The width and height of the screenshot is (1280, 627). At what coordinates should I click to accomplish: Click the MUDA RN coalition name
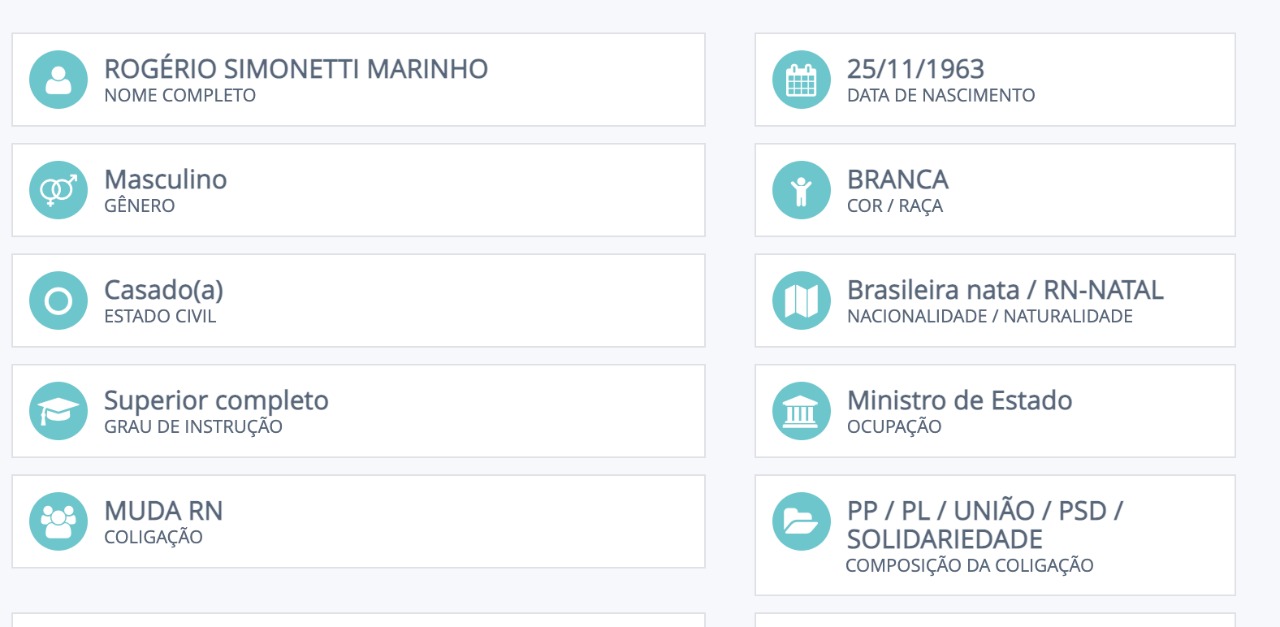(x=163, y=511)
